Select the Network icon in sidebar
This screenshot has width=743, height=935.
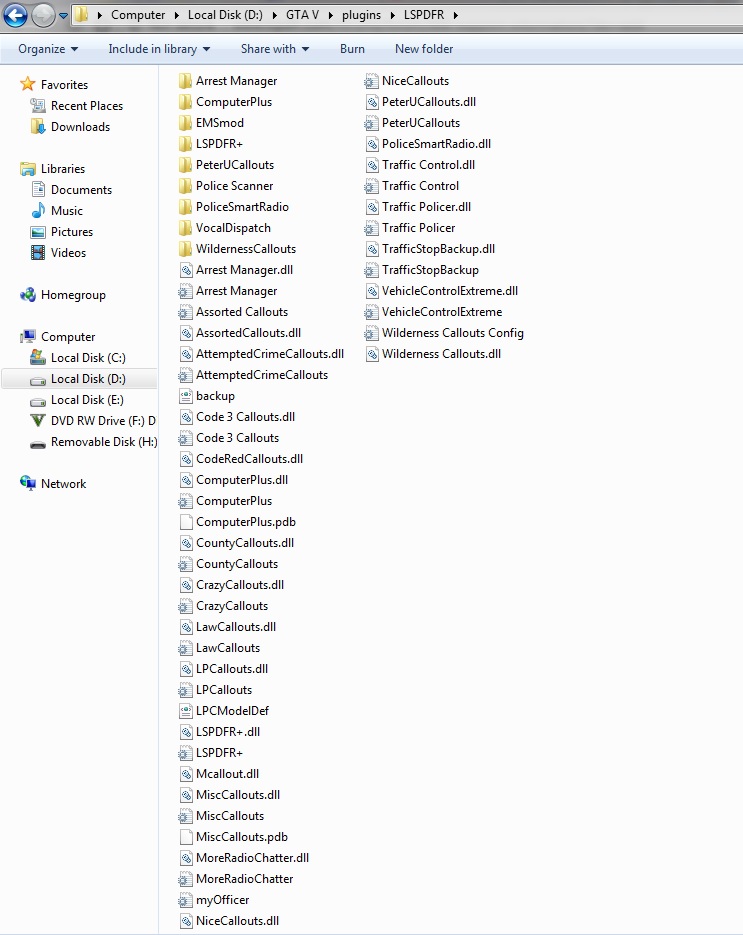[x=27, y=484]
